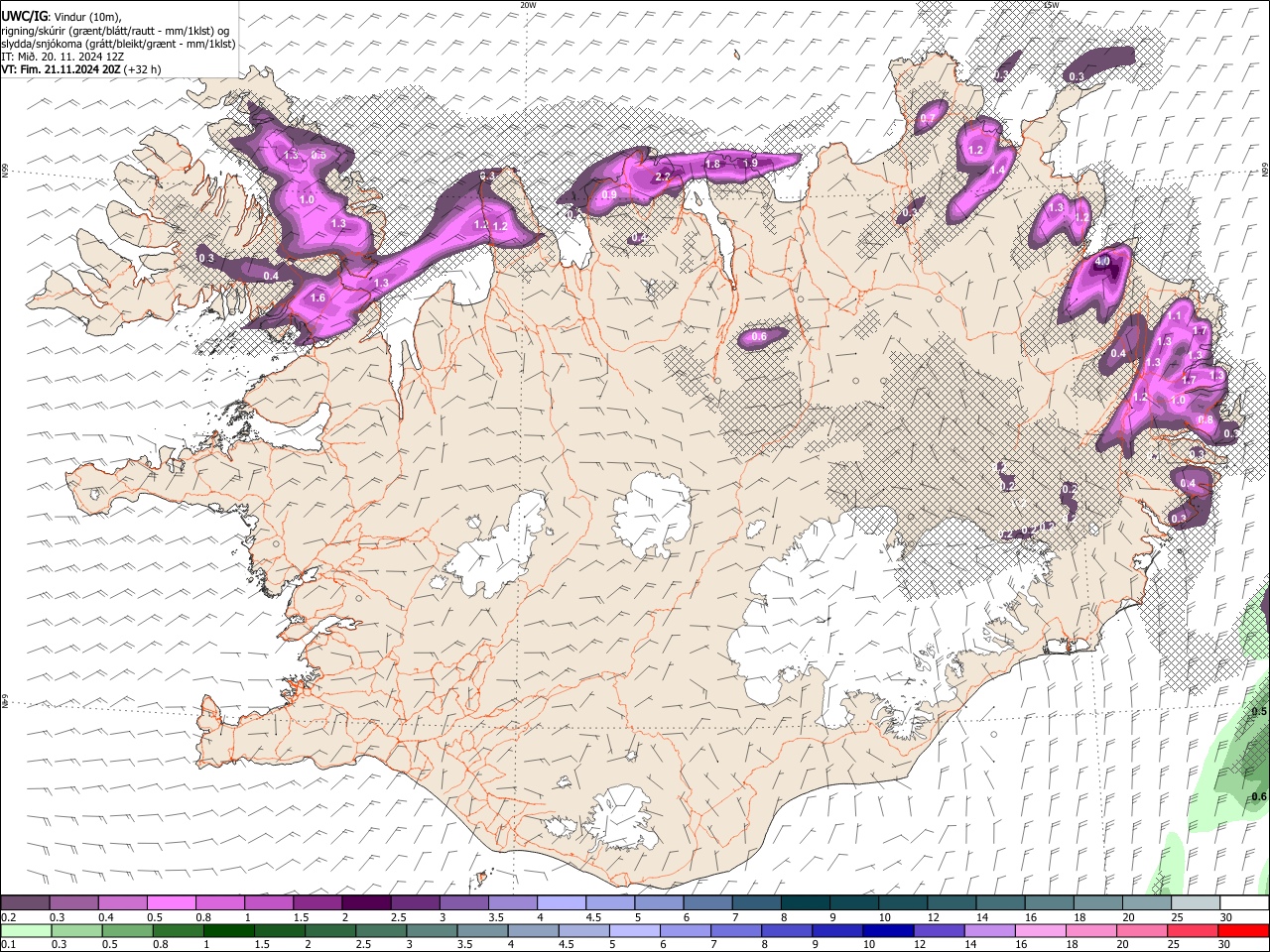Click the 16 pink swatch in lower legend row
Image resolution: width=1270 pixels, height=952 pixels.
coord(1041,930)
